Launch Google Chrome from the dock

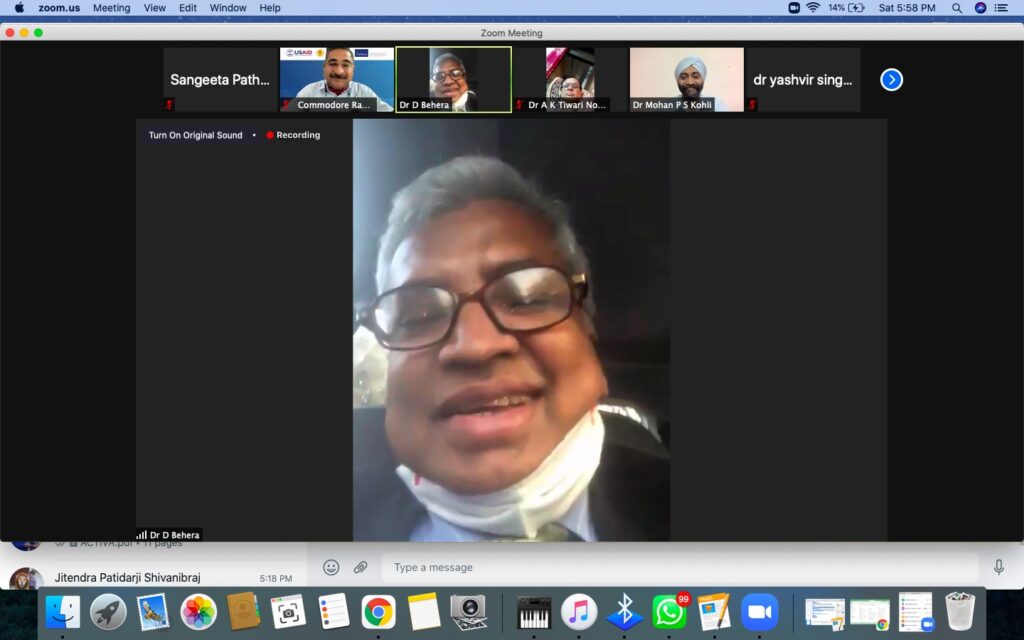pos(378,611)
